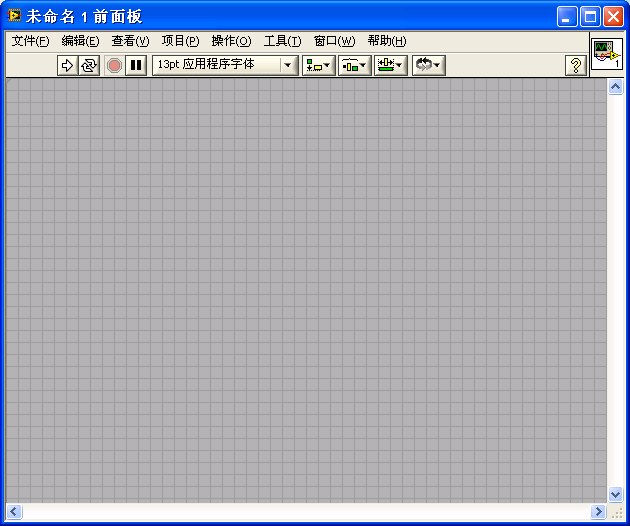Open the 窗口(W) menu
The height and width of the screenshot is (526, 630).
(334, 41)
